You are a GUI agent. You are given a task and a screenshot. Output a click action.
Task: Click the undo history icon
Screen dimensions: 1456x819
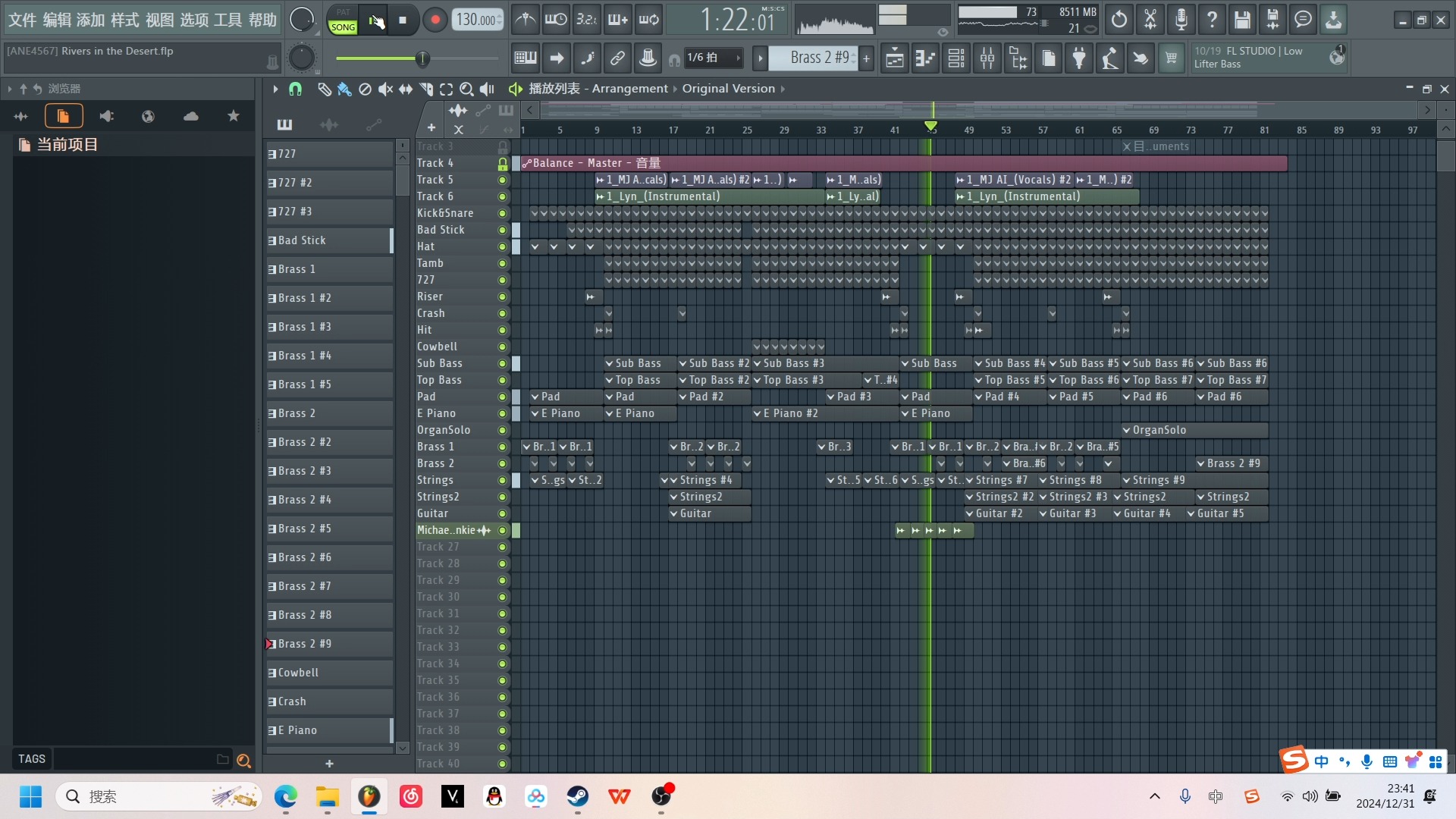(x=1119, y=20)
